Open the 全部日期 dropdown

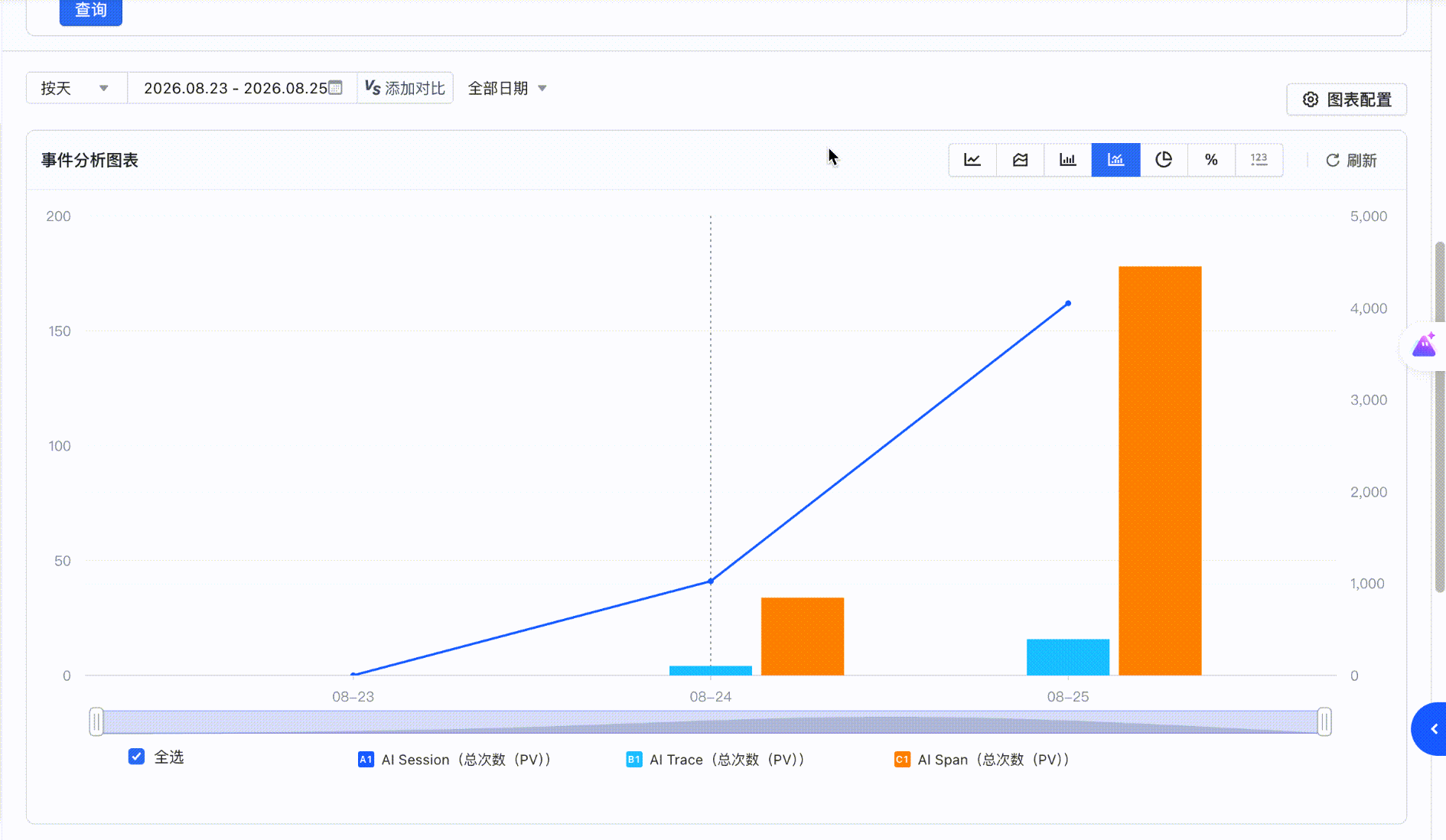507,88
